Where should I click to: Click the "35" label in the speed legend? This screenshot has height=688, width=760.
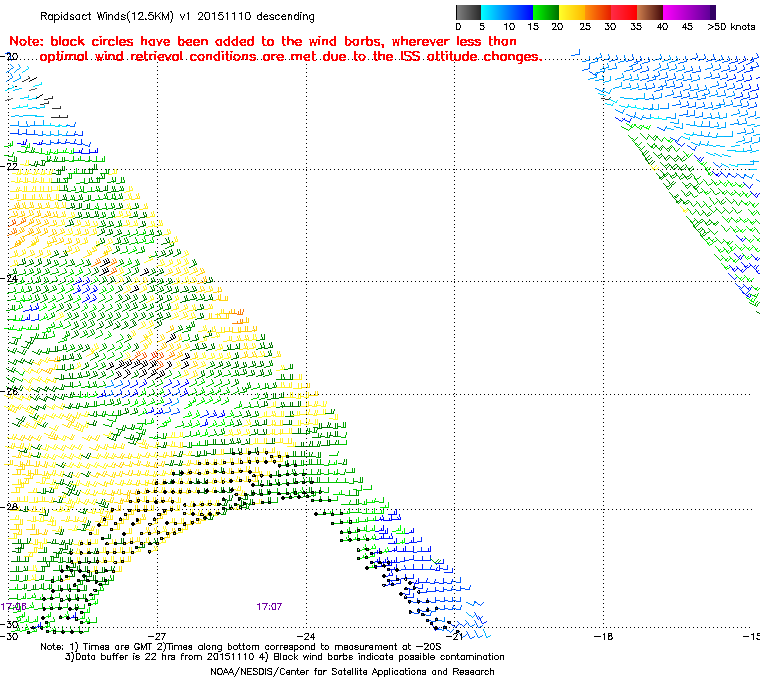636,27
